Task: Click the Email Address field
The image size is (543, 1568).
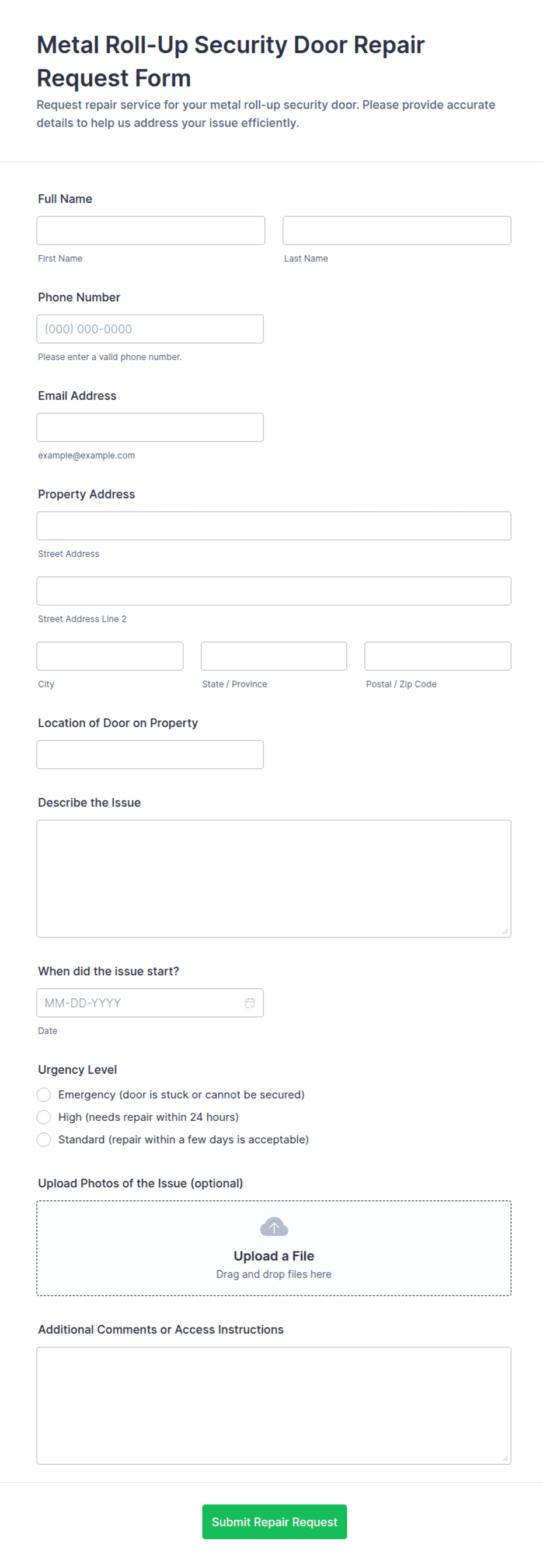Action: (x=149, y=427)
